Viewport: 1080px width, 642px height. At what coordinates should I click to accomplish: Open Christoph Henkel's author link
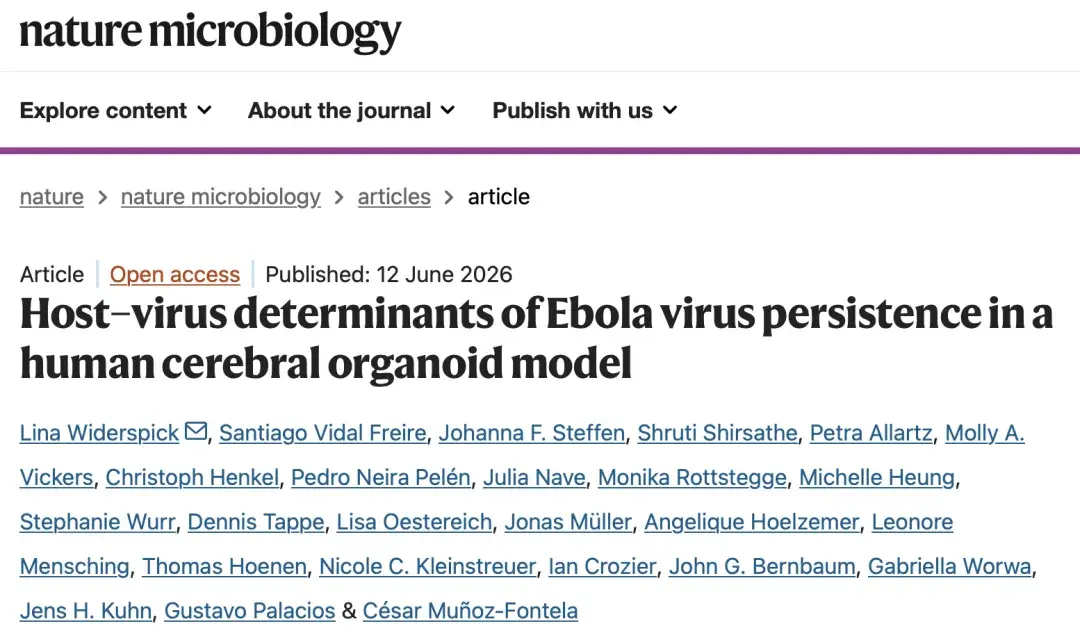click(x=192, y=477)
